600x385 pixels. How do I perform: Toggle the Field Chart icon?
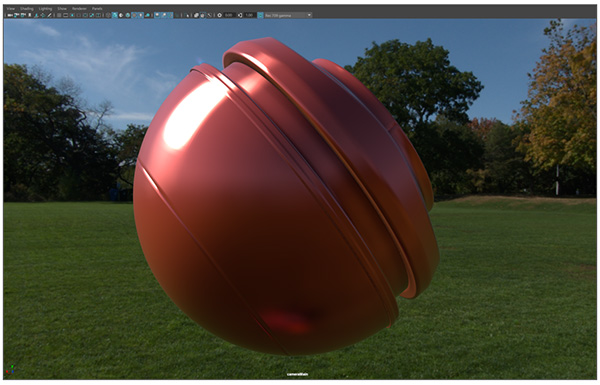point(85,15)
